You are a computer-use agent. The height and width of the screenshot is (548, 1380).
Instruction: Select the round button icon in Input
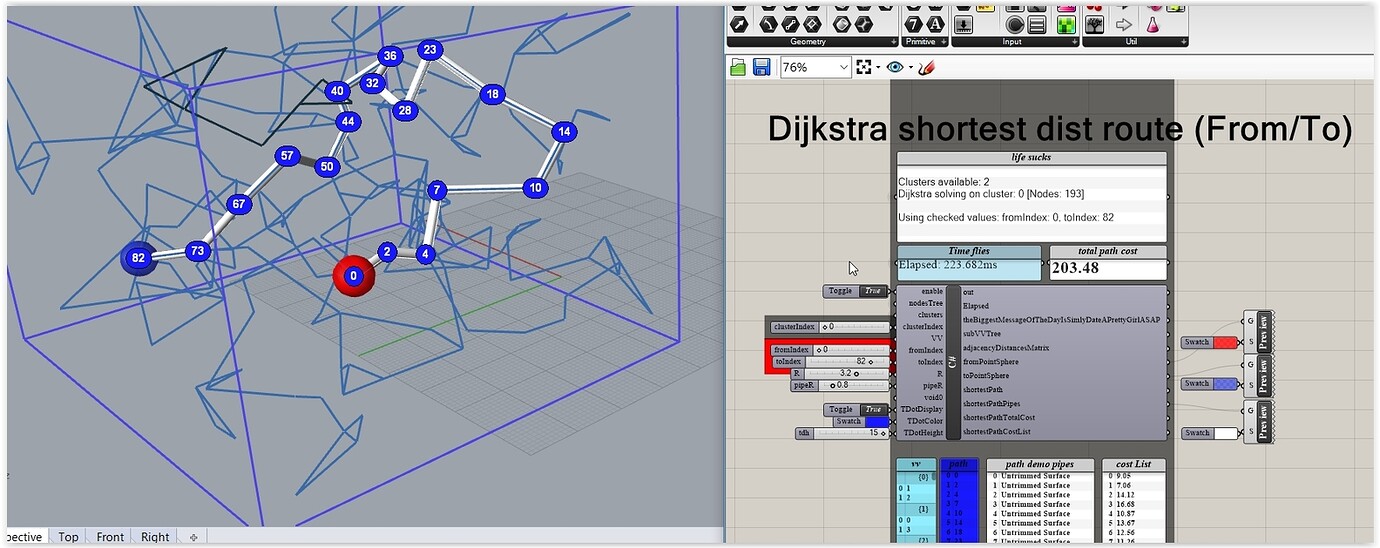click(1015, 24)
